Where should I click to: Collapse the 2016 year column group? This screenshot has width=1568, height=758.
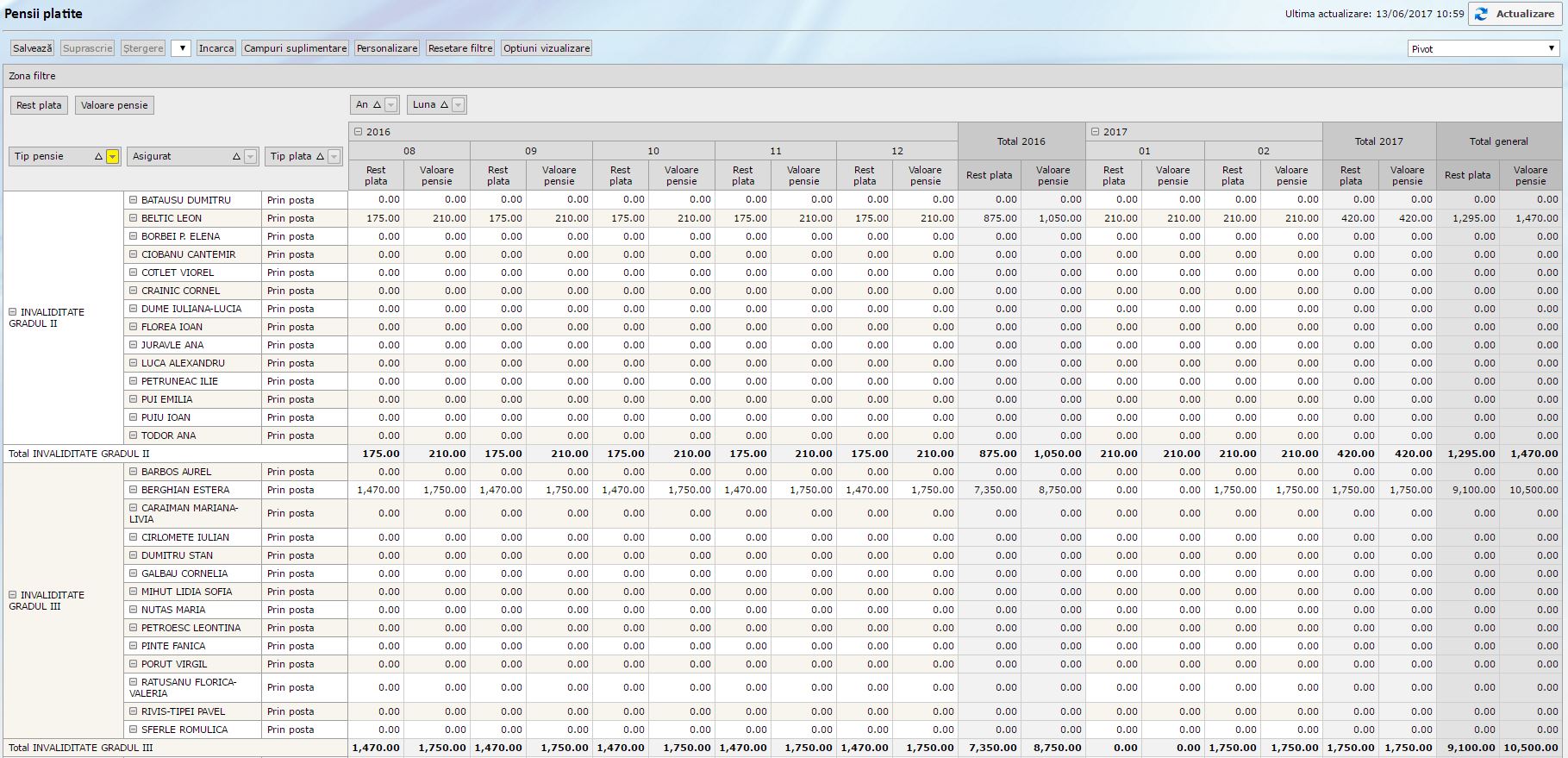pos(358,132)
